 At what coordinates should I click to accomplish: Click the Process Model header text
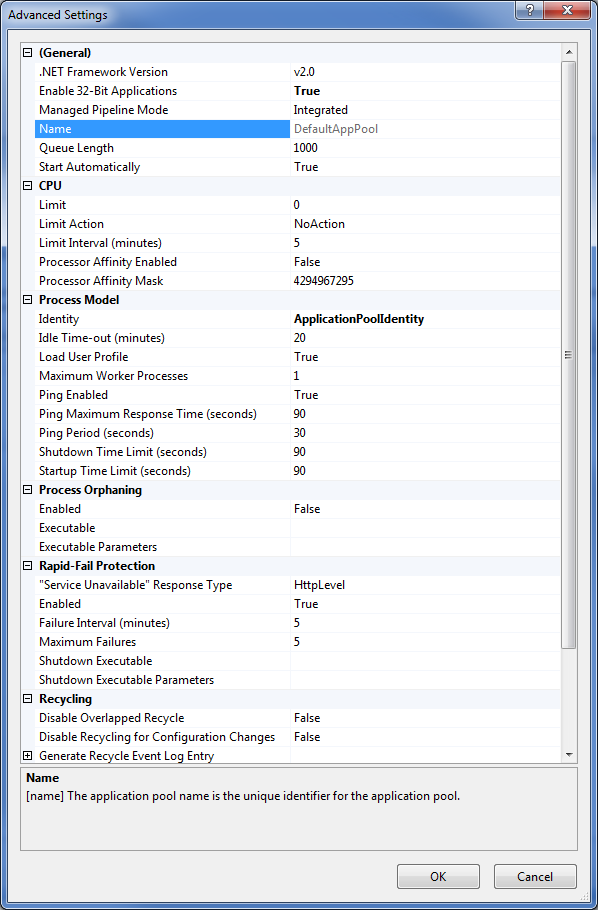(x=79, y=300)
